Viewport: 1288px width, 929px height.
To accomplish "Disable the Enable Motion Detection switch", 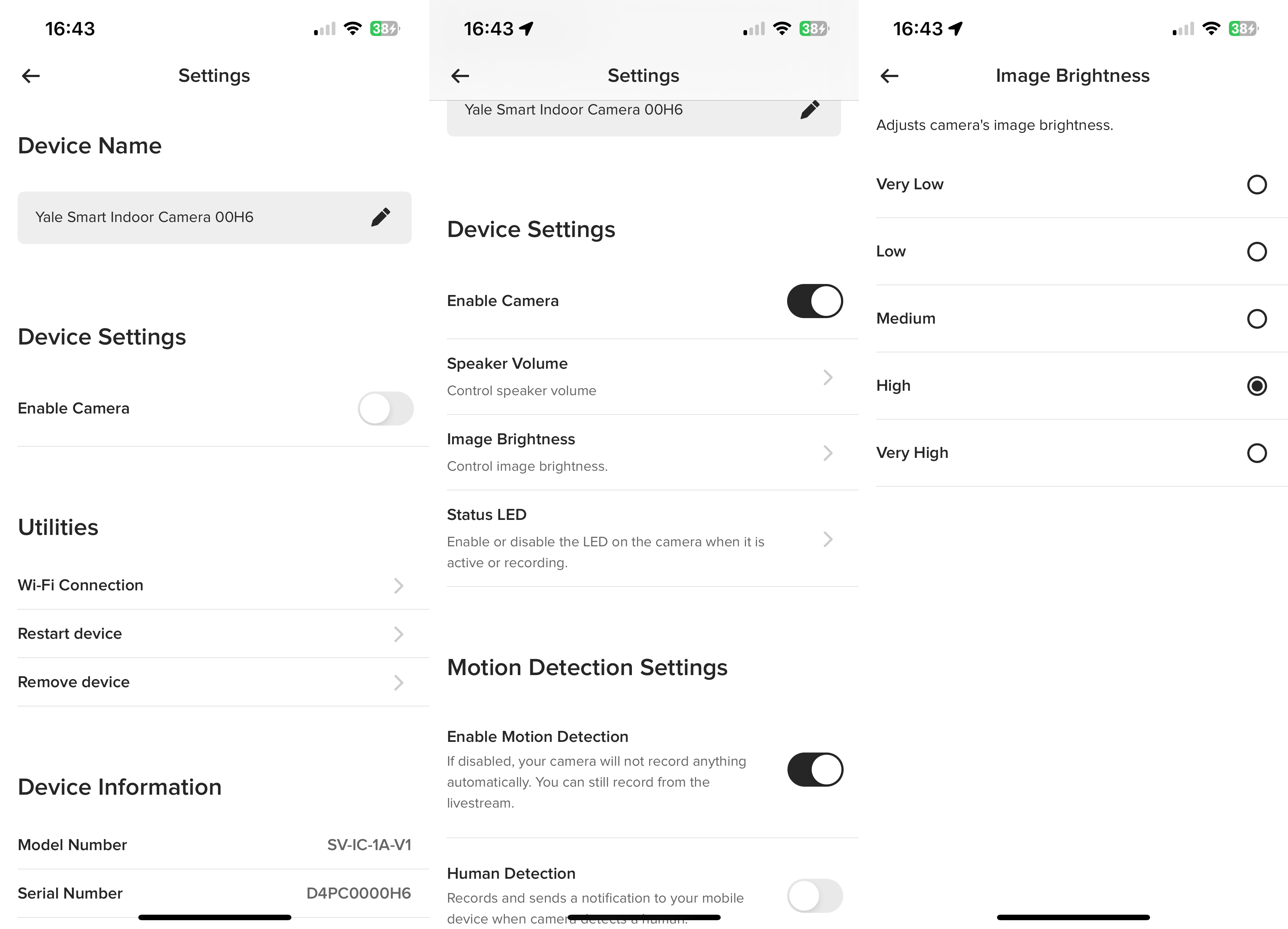I will [x=815, y=769].
